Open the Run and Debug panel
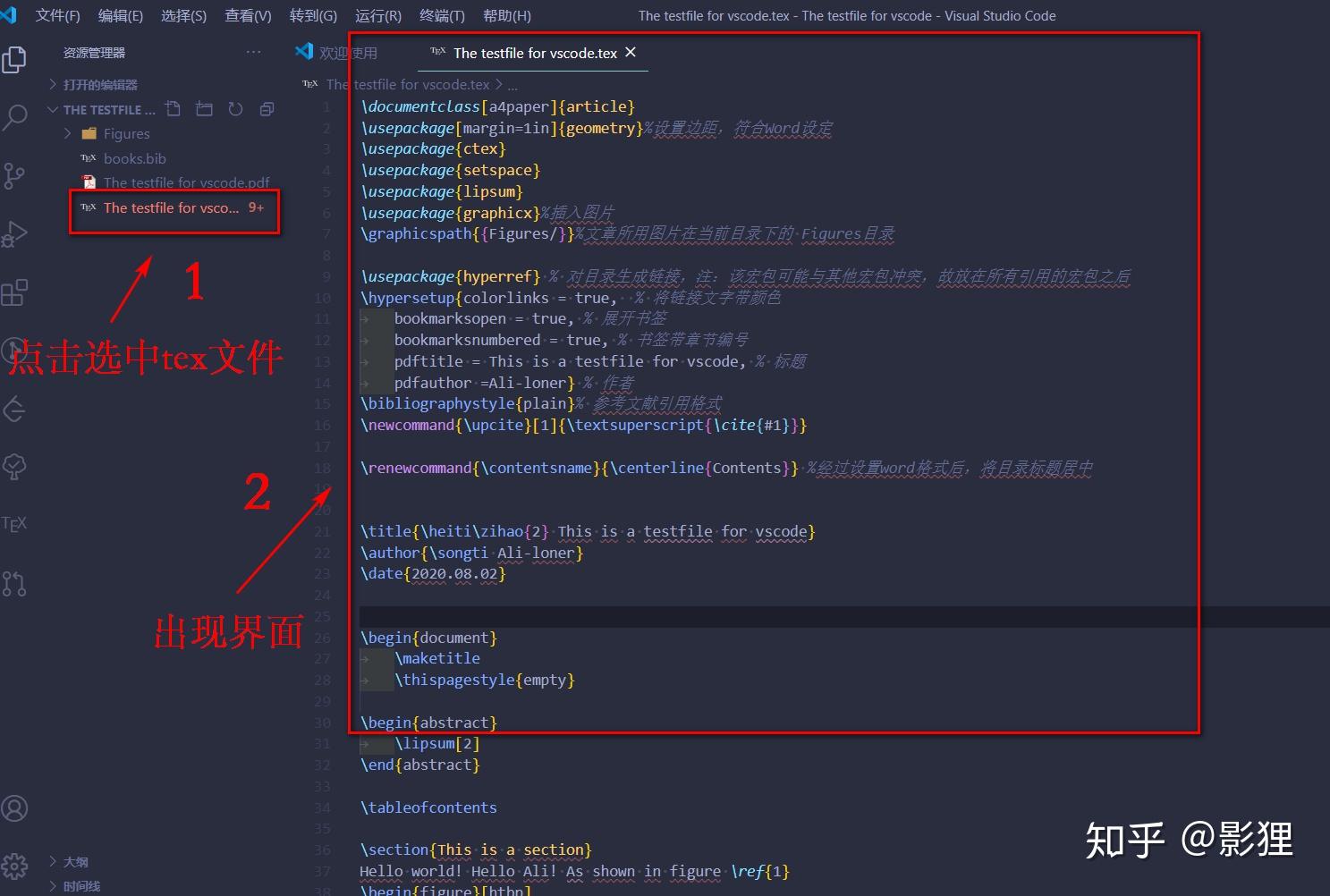Screen dimensions: 1330x896 click(x=15, y=233)
